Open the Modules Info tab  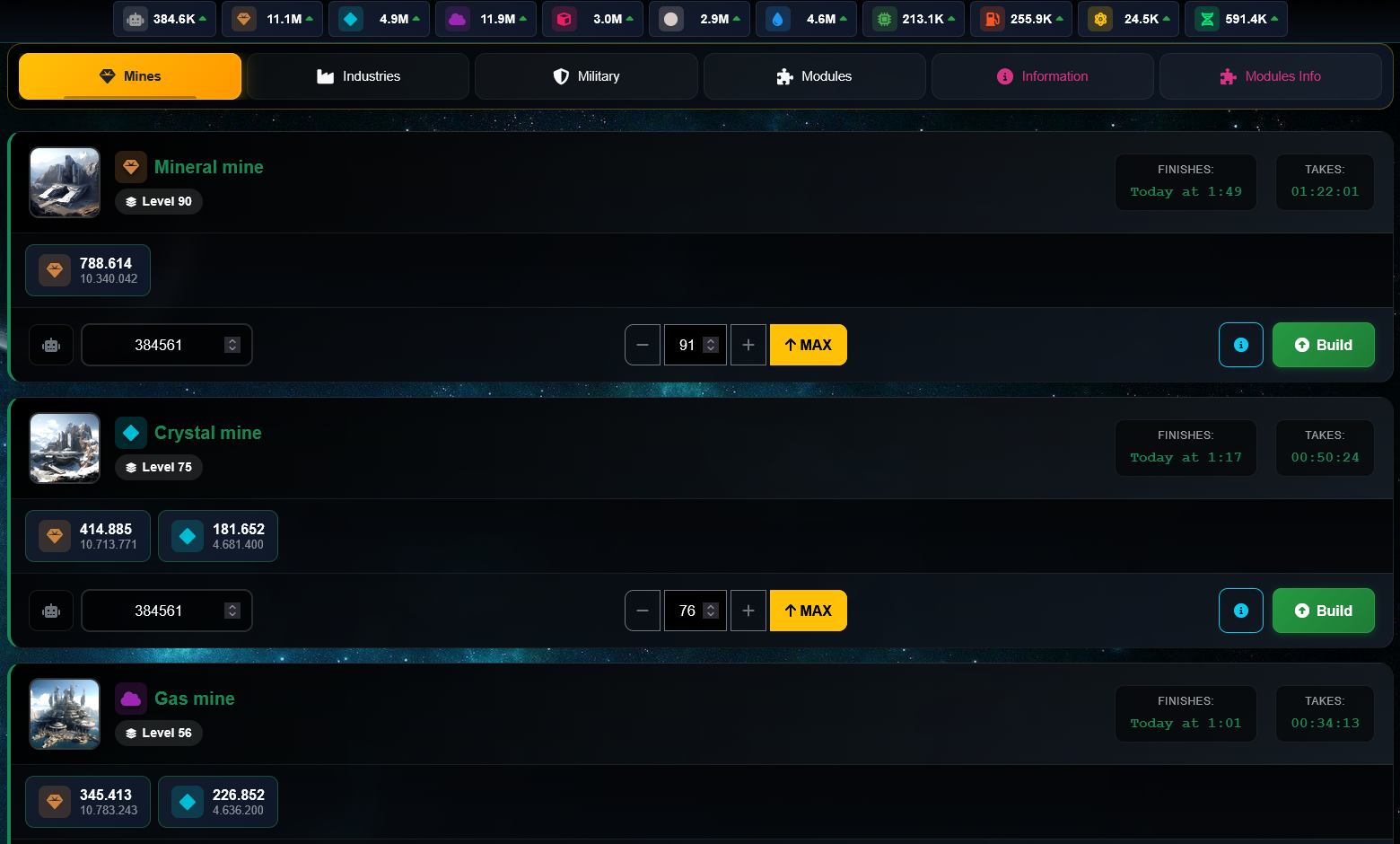(x=1270, y=76)
